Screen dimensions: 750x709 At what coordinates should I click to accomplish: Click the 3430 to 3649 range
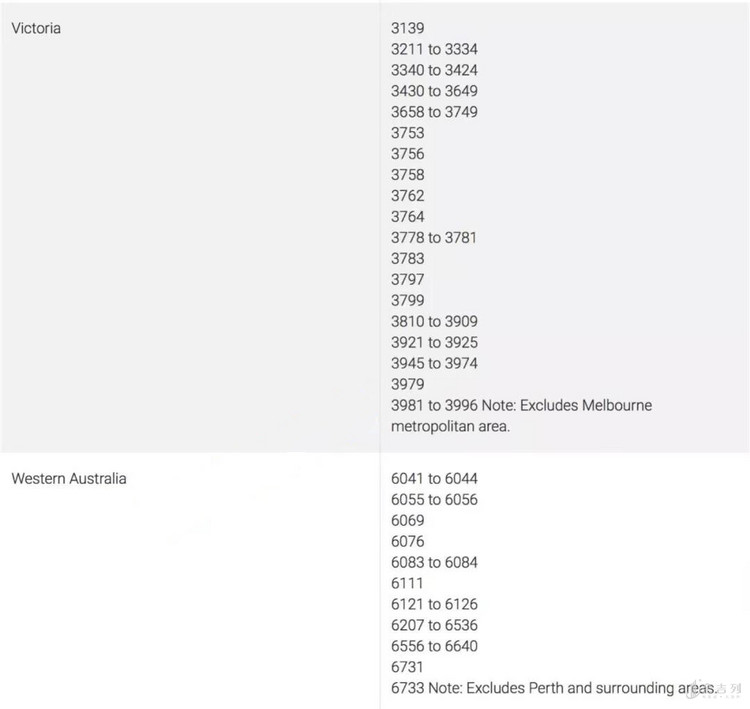(434, 91)
